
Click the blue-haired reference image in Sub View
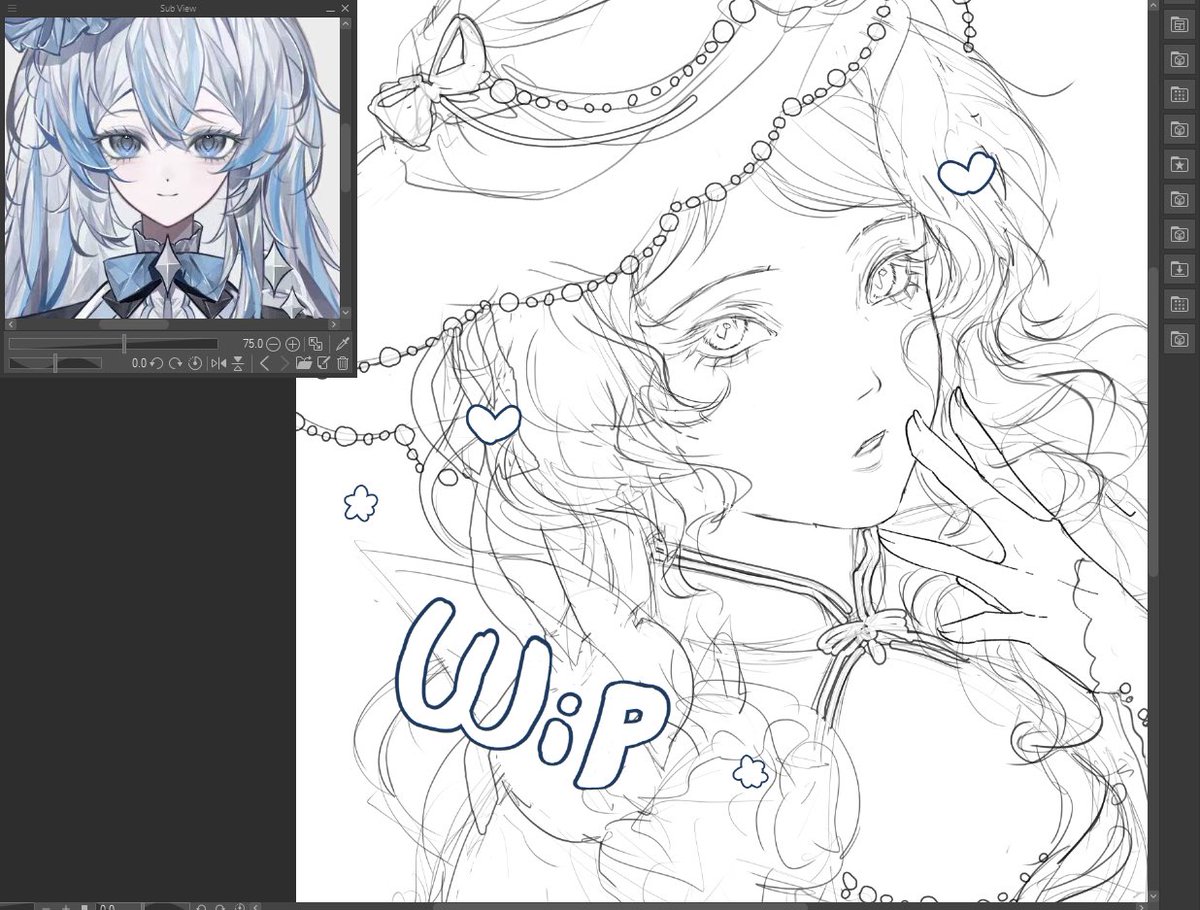[172, 167]
